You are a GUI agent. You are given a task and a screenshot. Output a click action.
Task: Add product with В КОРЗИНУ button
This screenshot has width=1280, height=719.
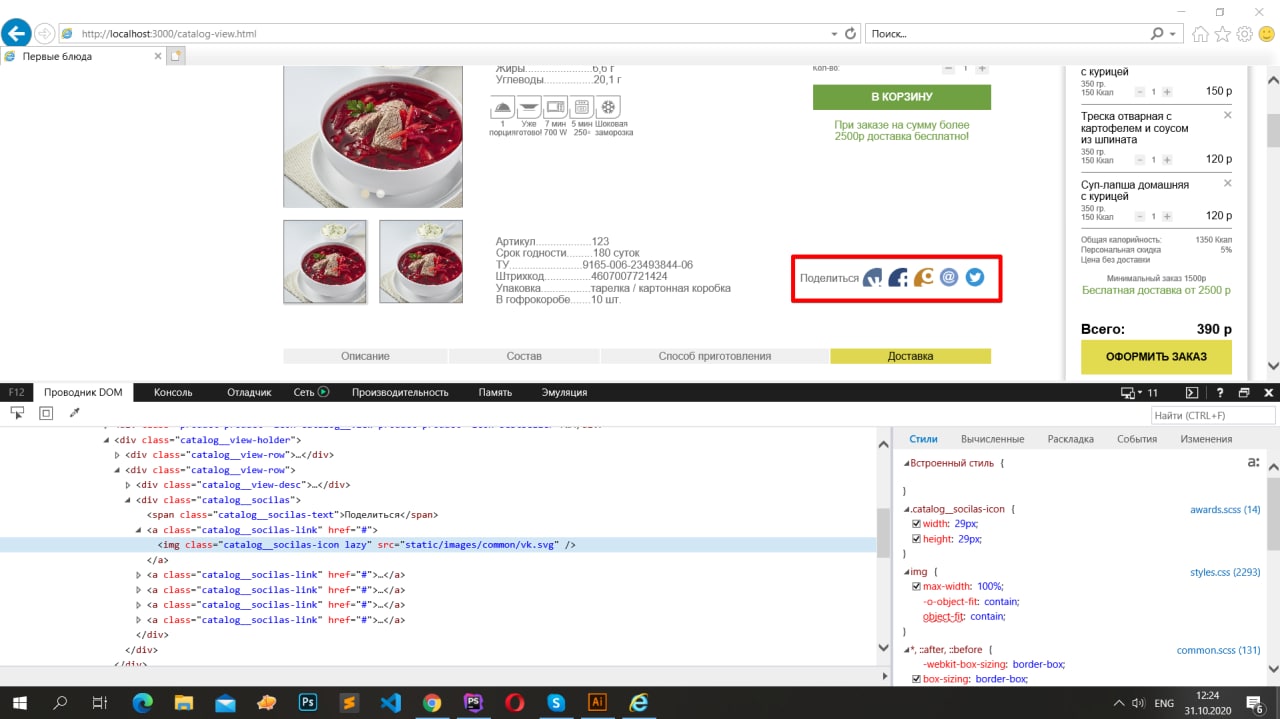[901, 97]
